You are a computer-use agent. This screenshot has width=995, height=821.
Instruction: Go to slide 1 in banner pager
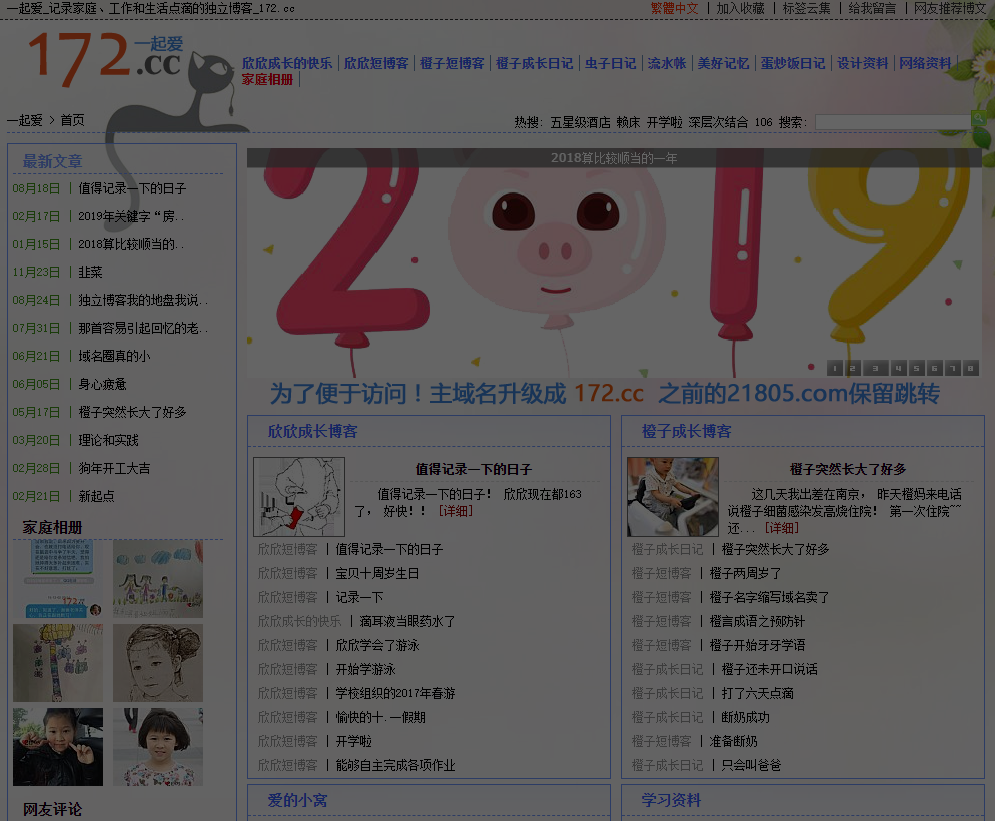point(835,368)
